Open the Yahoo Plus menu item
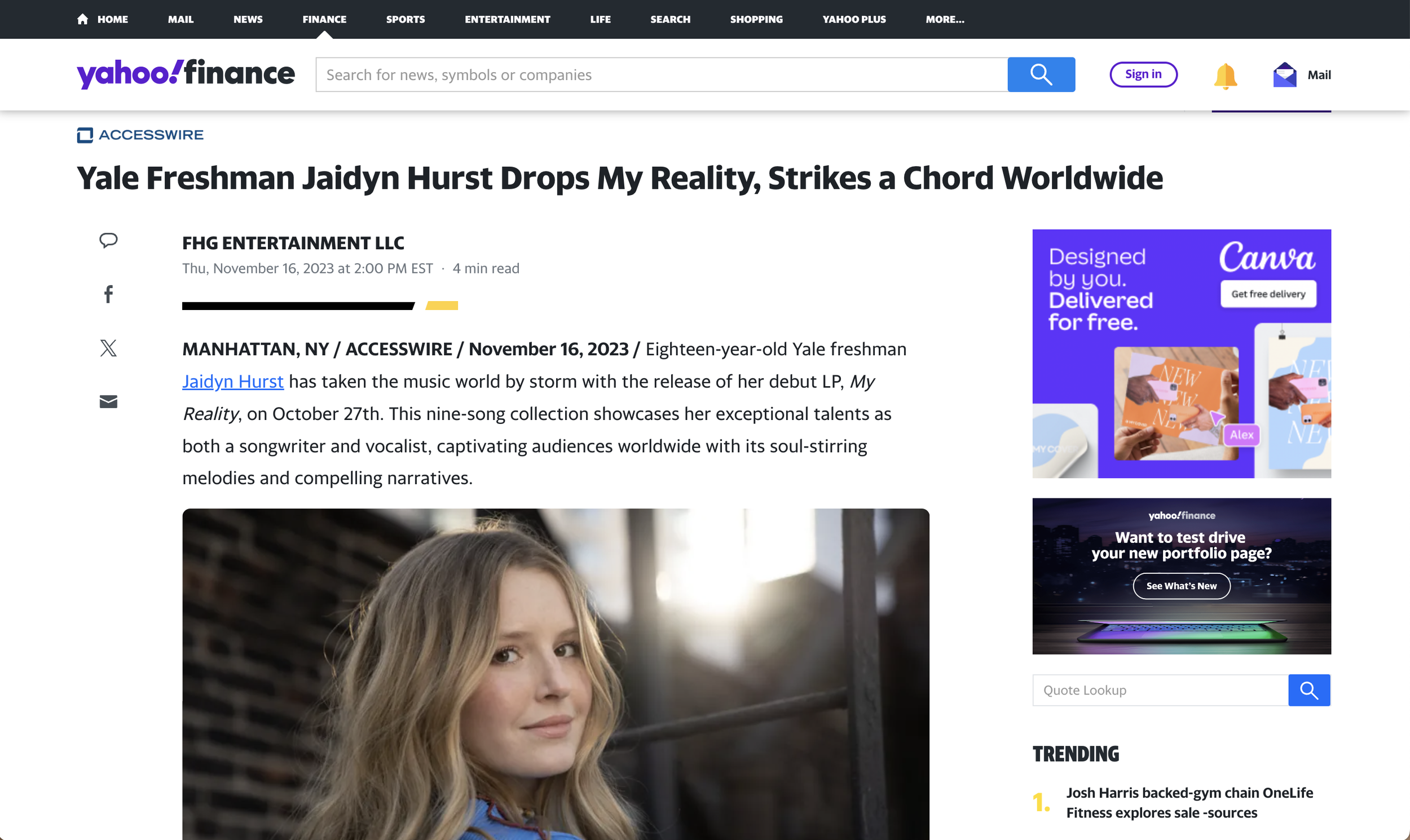The image size is (1410, 840). tap(853, 19)
